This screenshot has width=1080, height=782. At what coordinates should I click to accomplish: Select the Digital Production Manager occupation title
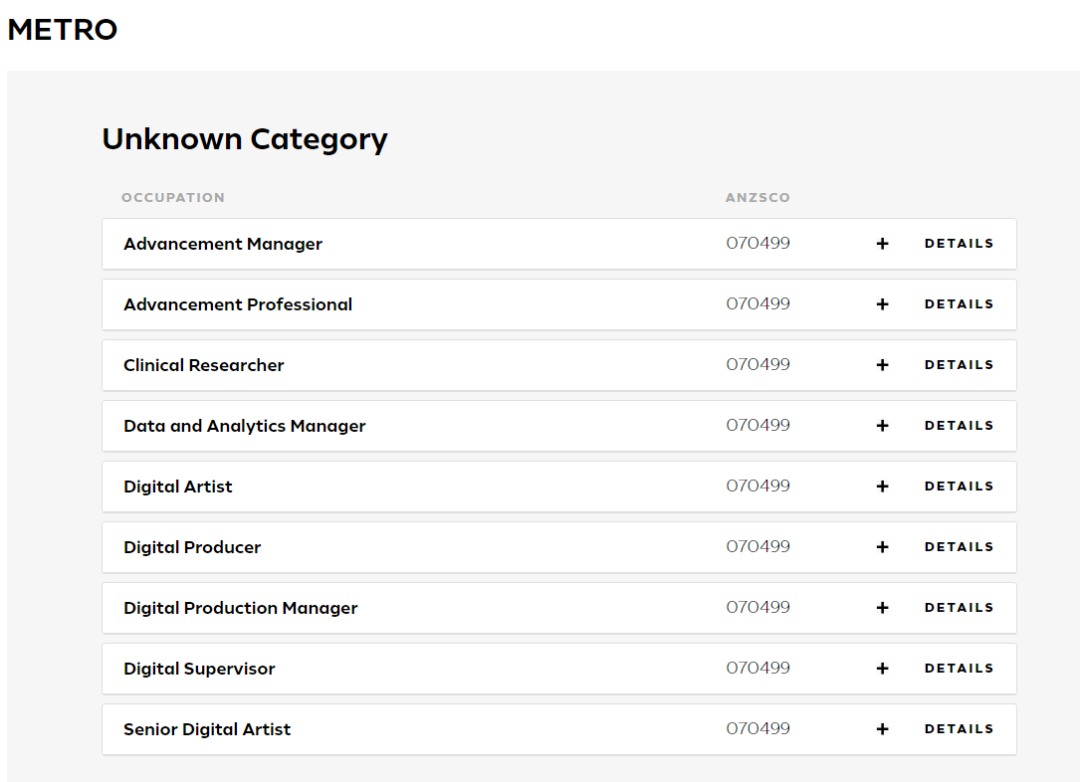pyautogui.click(x=240, y=608)
